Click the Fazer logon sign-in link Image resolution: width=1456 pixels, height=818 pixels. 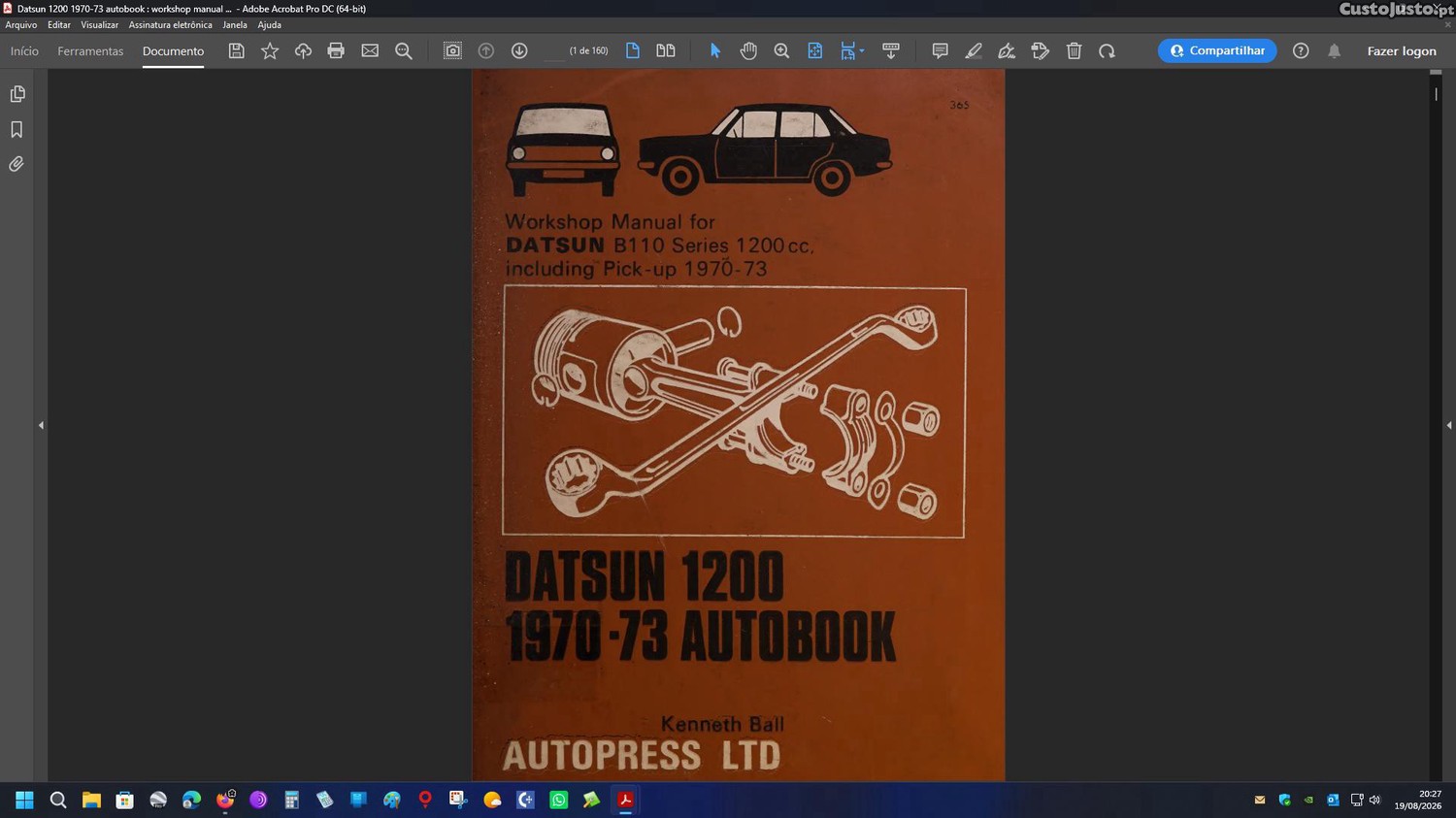[x=1402, y=51]
